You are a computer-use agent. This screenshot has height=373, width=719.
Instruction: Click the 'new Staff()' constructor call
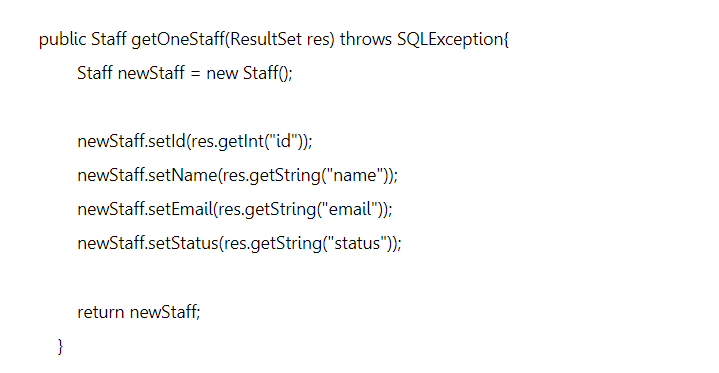coord(249,73)
